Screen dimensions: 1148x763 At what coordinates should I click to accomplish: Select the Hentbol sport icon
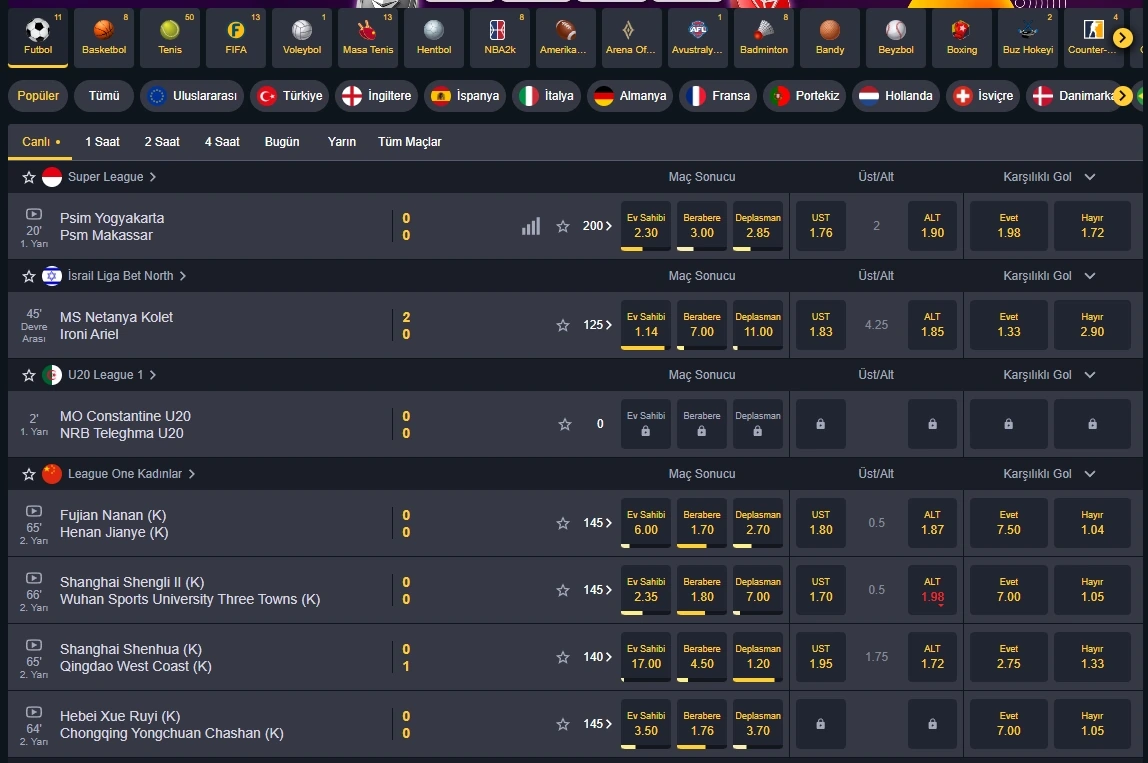tap(433, 37)
